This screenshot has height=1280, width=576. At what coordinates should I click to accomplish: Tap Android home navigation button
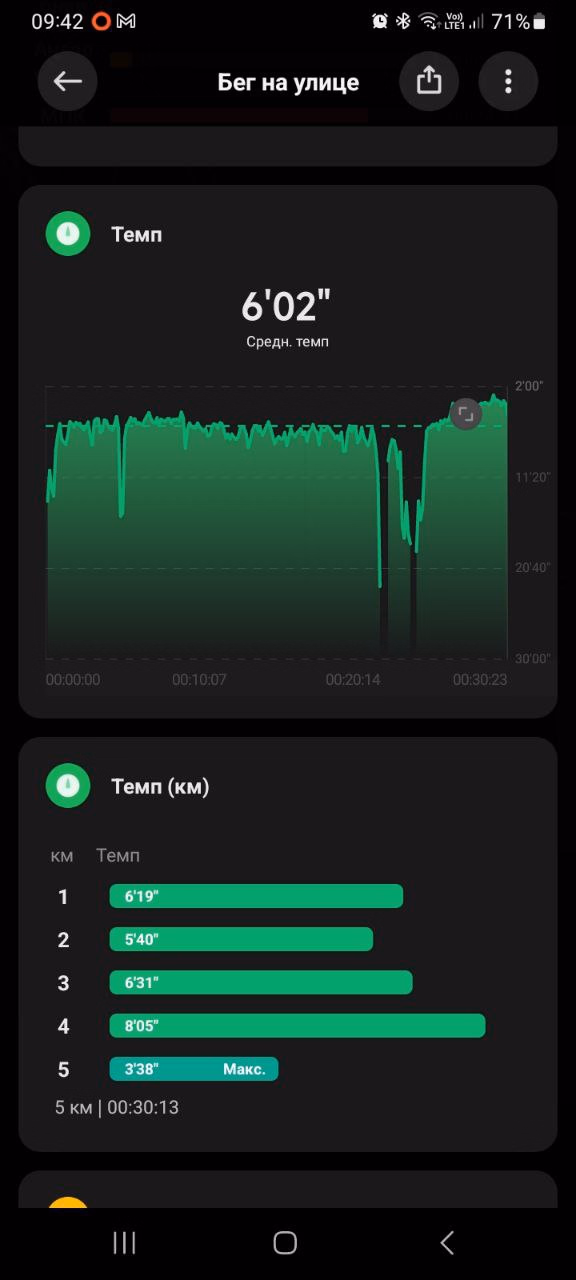click(285, 1243)
